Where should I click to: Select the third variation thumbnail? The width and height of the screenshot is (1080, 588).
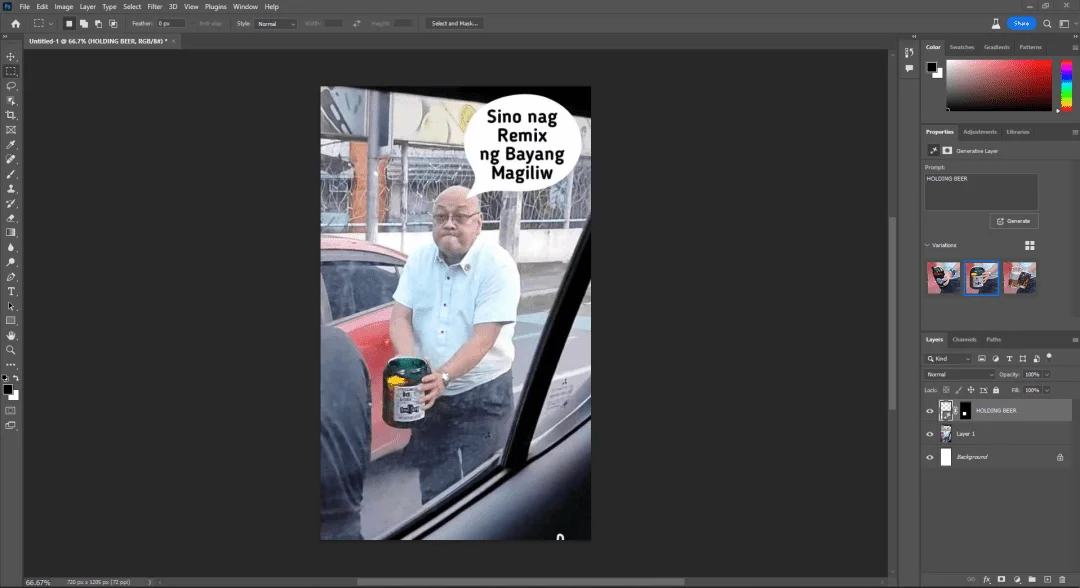1019,278
